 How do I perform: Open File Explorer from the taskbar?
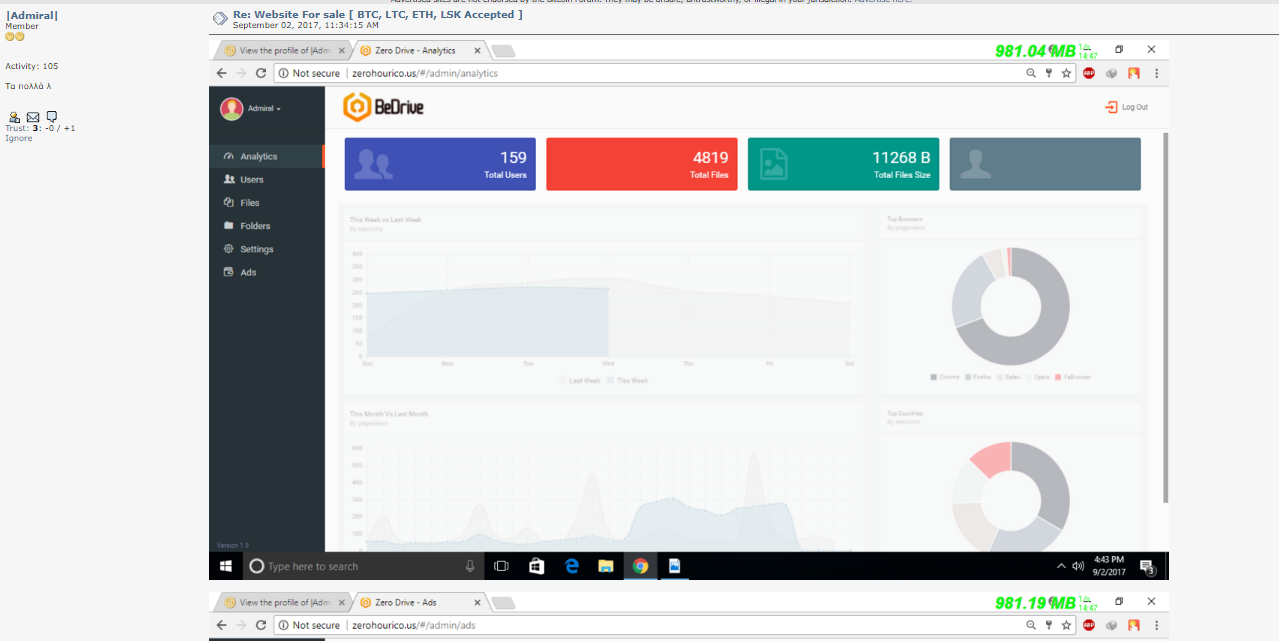coord(605,566)
